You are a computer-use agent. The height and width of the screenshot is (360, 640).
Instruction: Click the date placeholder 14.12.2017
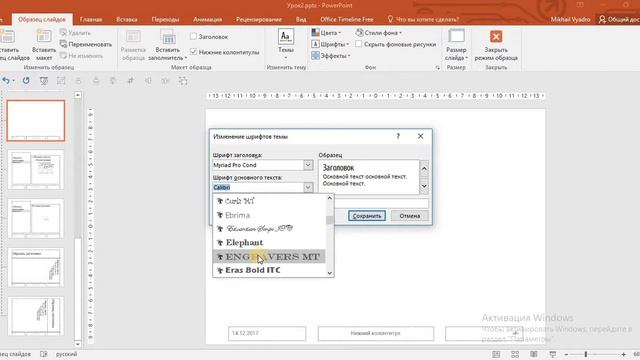267,333
